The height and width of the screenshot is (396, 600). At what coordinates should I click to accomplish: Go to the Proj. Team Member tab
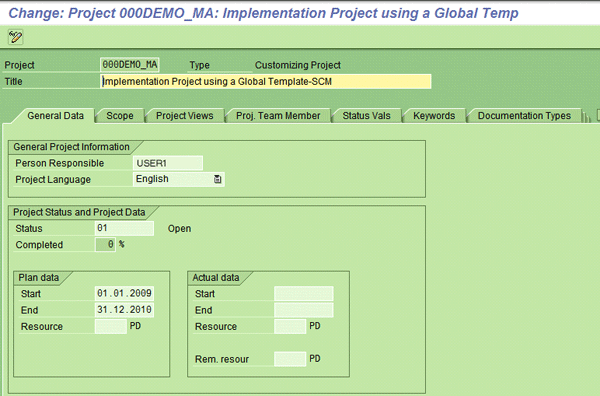278,116
